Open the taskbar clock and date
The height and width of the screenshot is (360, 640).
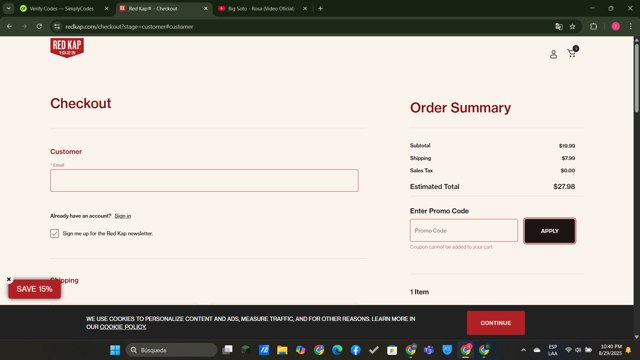(611, 350)
